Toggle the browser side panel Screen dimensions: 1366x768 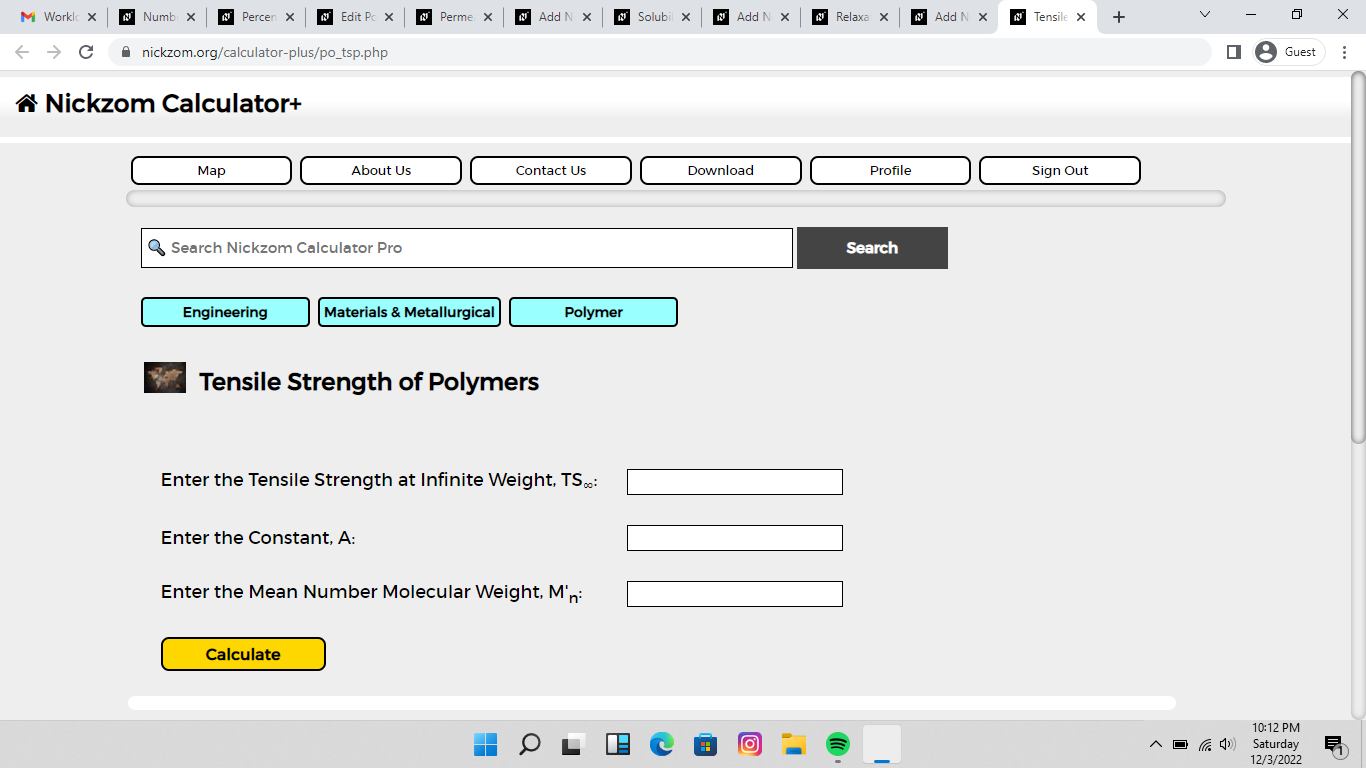click(1234, 52)
